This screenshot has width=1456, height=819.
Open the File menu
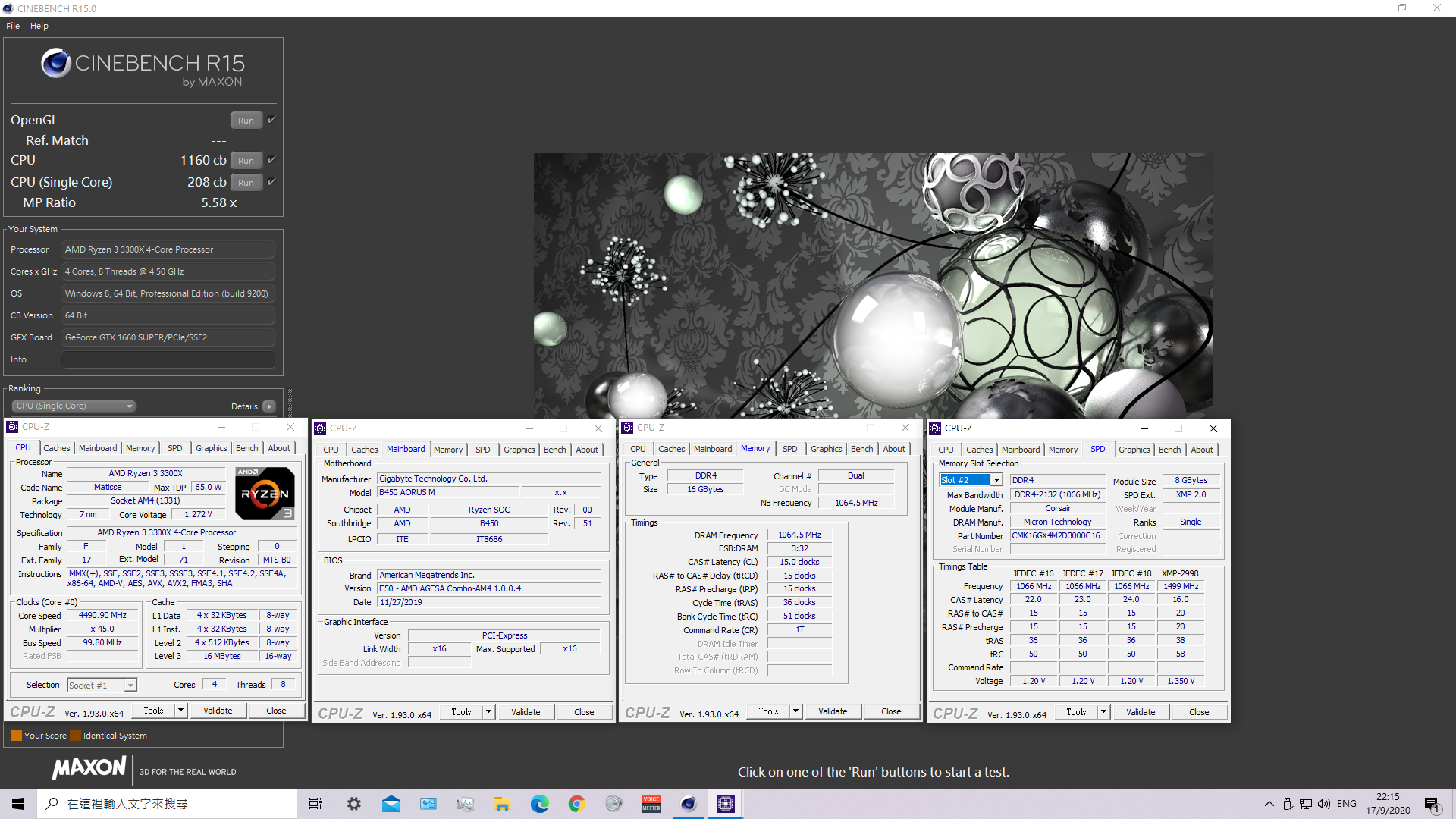click(x=13, y=26)
